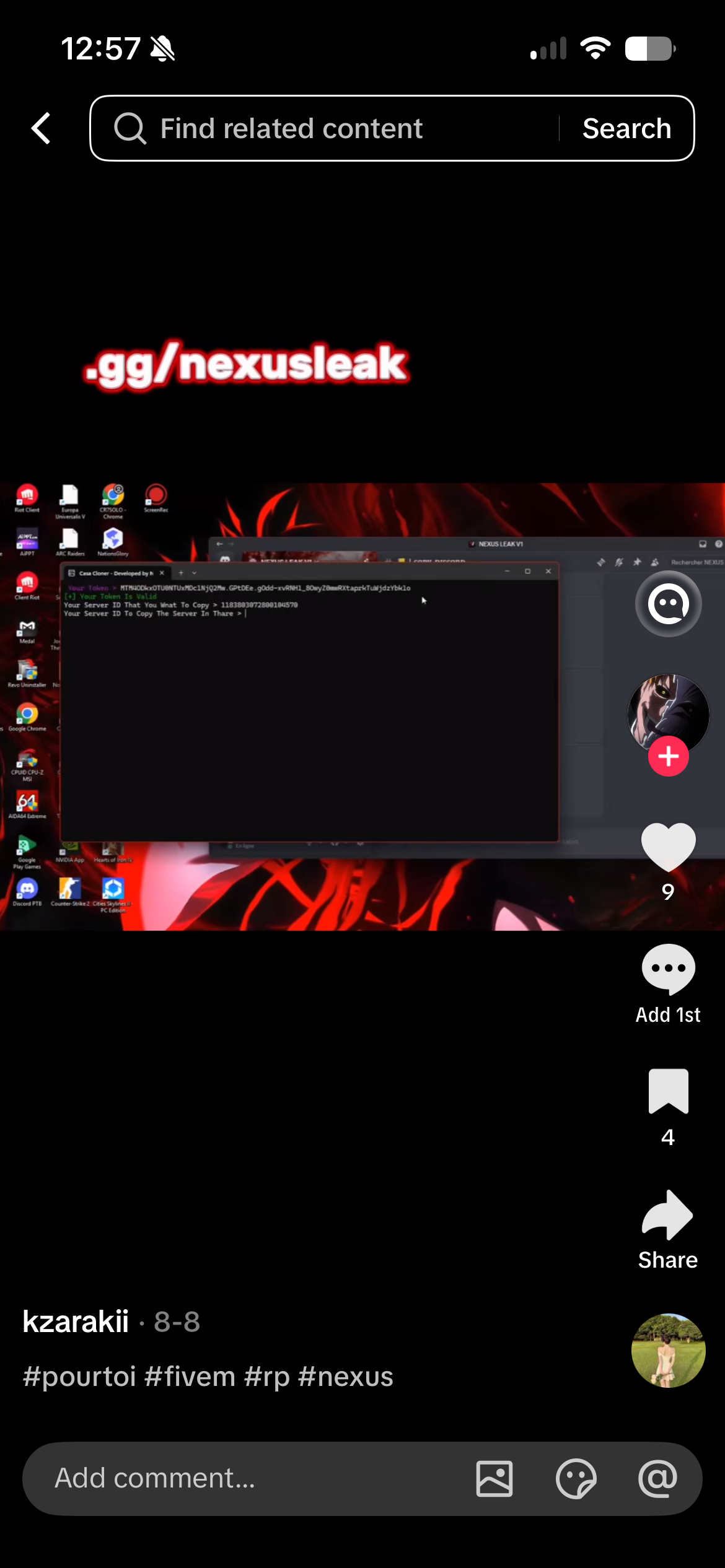725x1568 pixels.
Task: Open the sound disc thumbnail
Action: 668,1350
